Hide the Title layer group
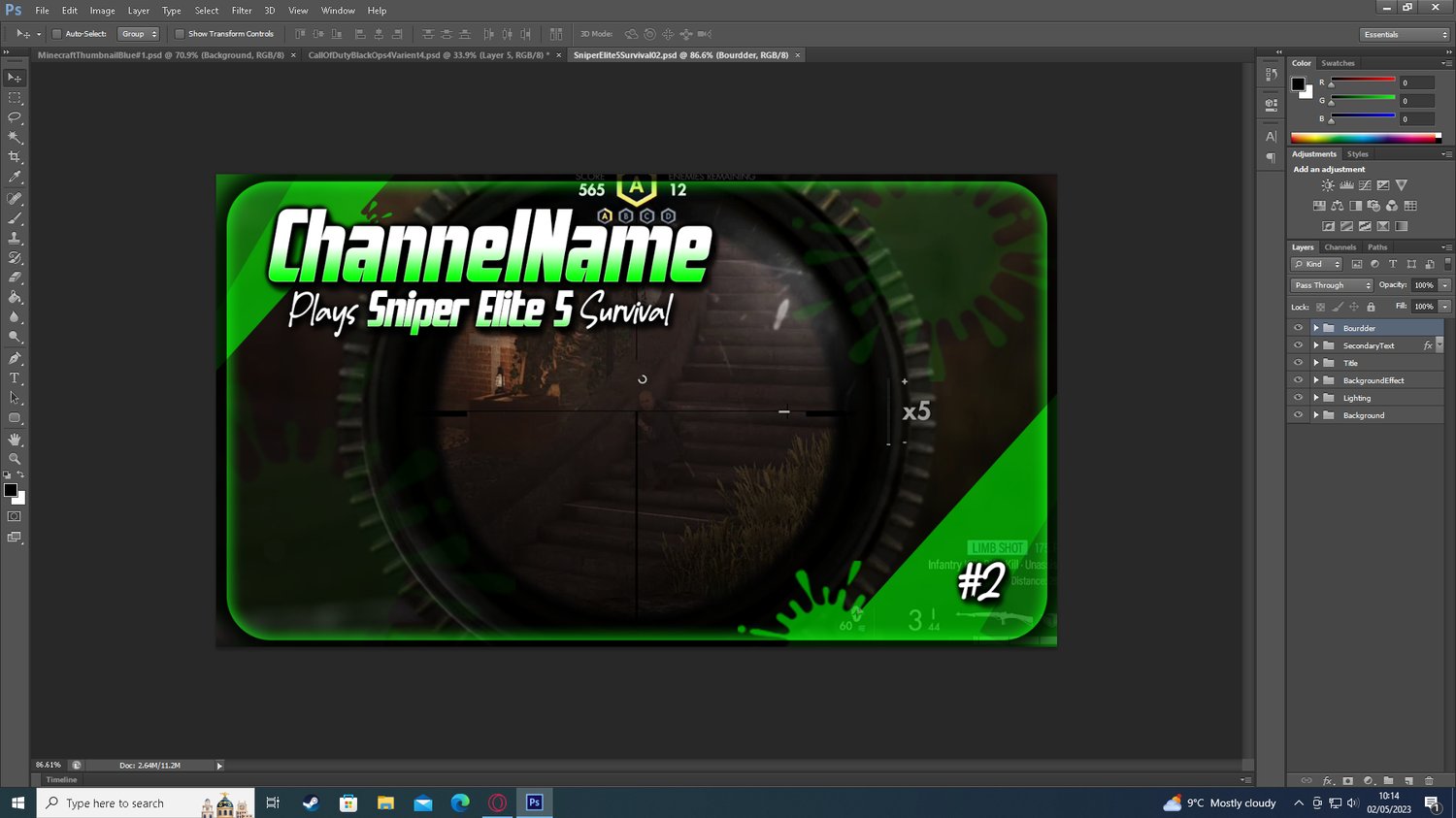This screenshot has height=818, width=1456. 1298,363
